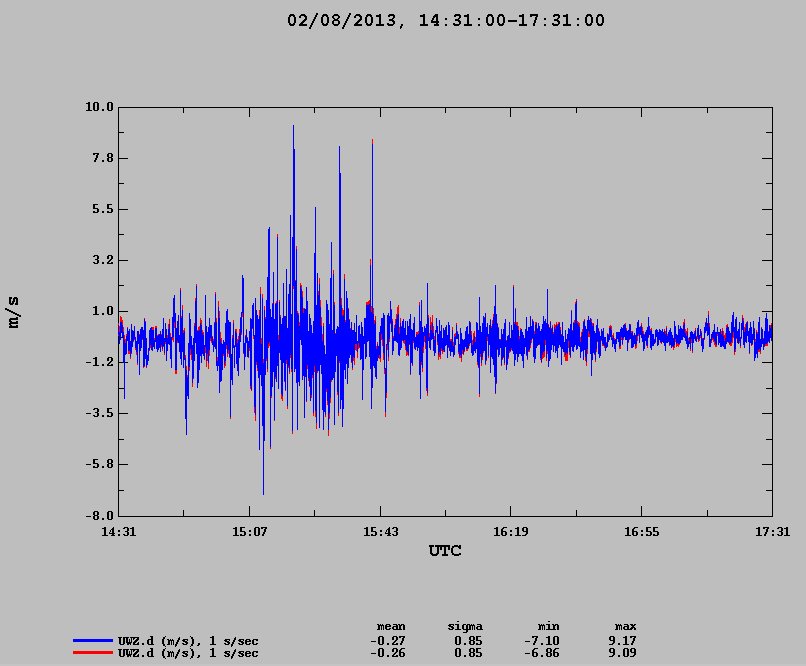Click the x-axis time label '15:43'

[380, 532]
